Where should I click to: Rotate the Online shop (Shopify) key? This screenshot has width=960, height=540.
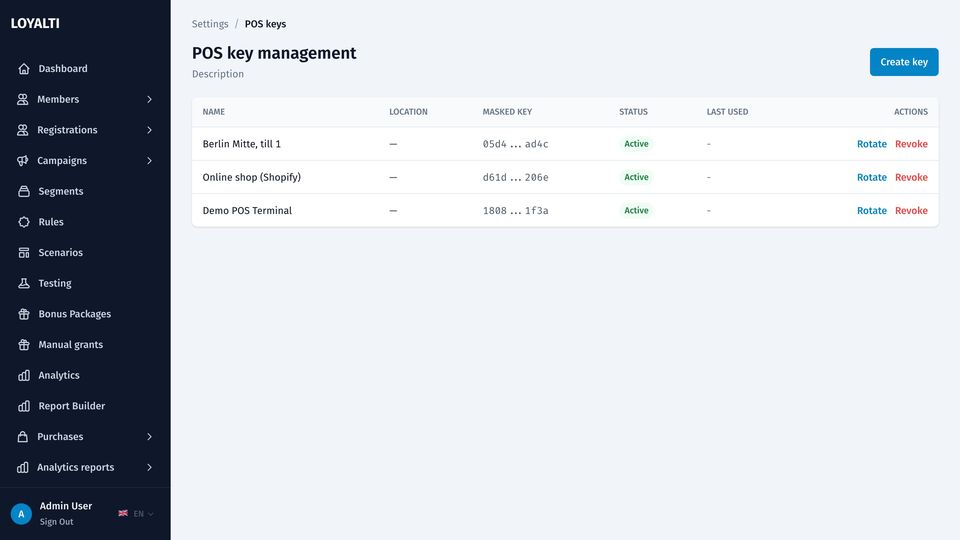tap(871, 177)
